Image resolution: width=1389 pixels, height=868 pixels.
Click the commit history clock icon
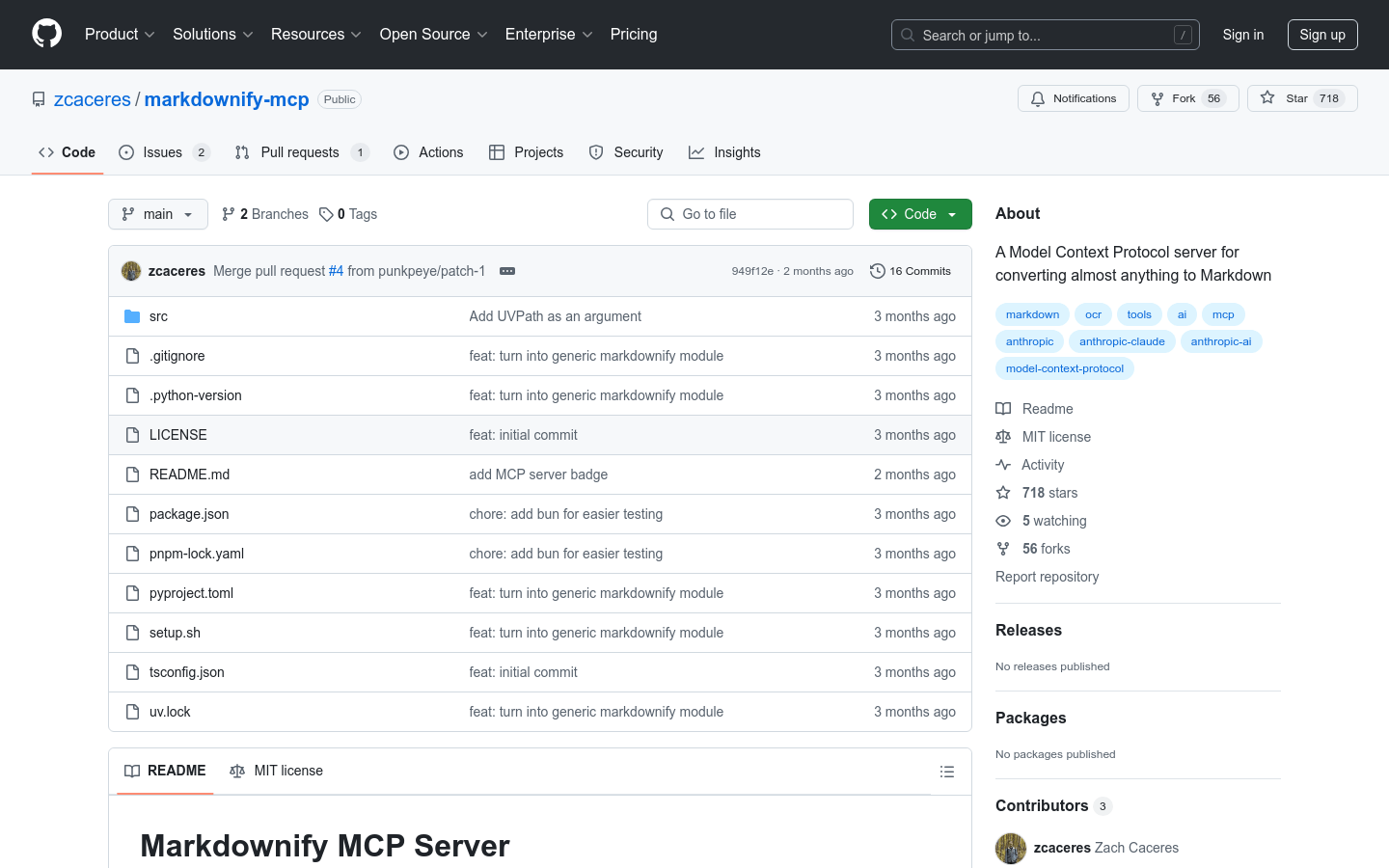tap(877, 271)
